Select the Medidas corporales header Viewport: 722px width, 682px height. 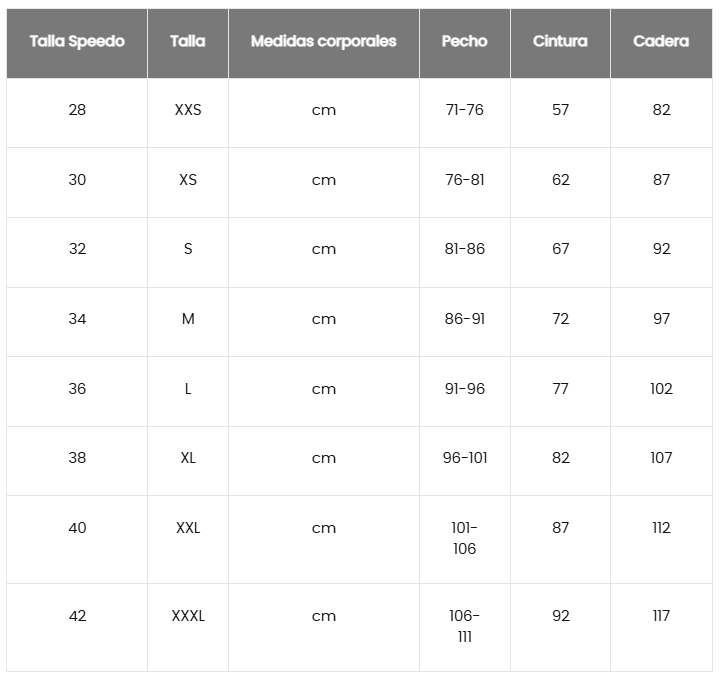point(323,42)
